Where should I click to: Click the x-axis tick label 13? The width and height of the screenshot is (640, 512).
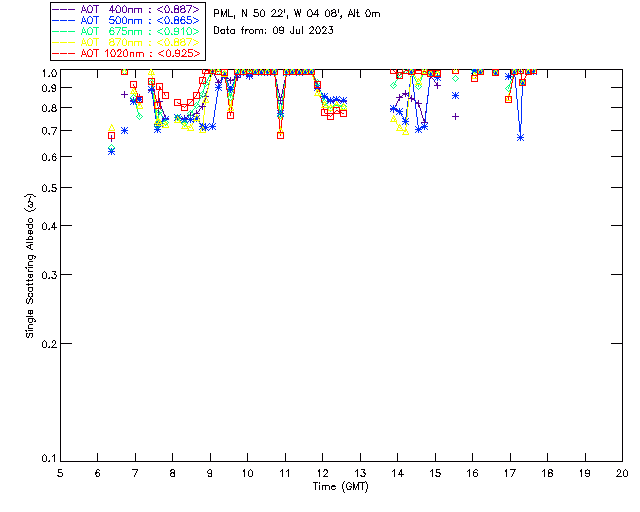click(x=360, y=473)
